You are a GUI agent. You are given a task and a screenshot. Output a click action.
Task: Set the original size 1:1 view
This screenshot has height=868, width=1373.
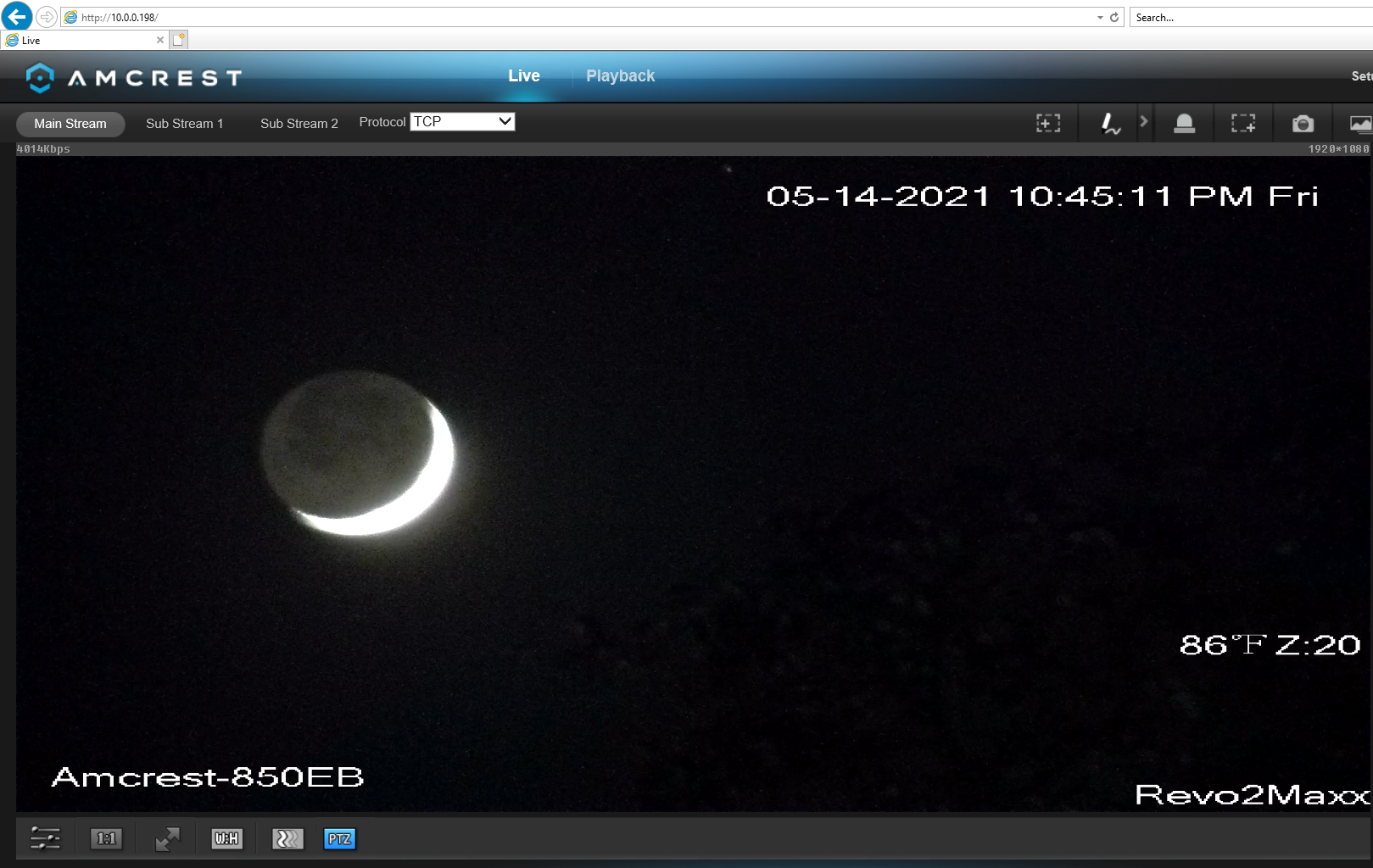(106, 838)
